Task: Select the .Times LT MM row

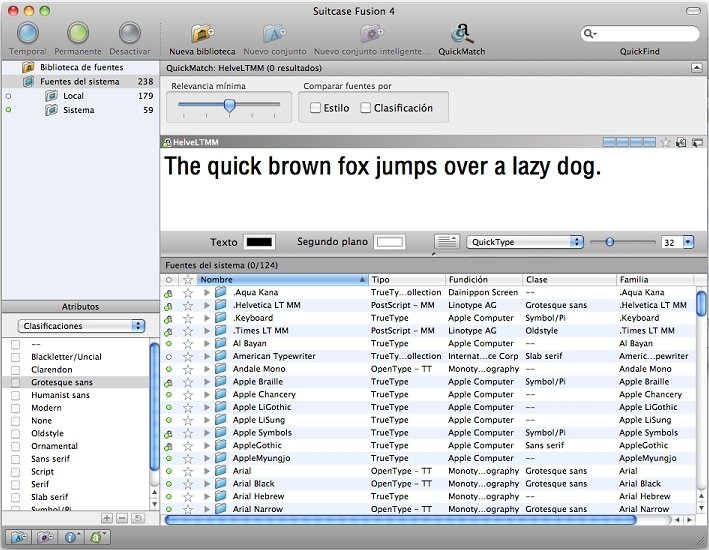Action: 428,331
